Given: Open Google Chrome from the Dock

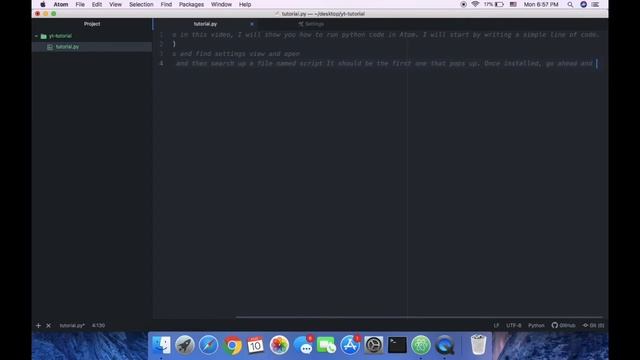Looking at the screenshot, I should 232,345.
